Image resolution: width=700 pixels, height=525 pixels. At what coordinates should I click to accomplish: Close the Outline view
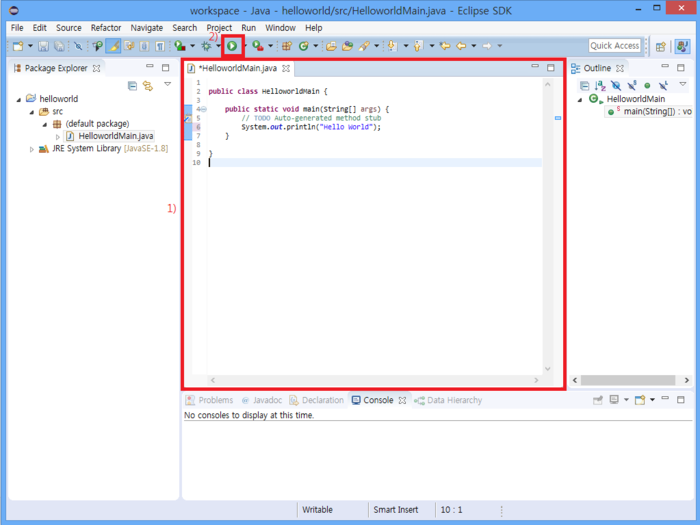620,68
